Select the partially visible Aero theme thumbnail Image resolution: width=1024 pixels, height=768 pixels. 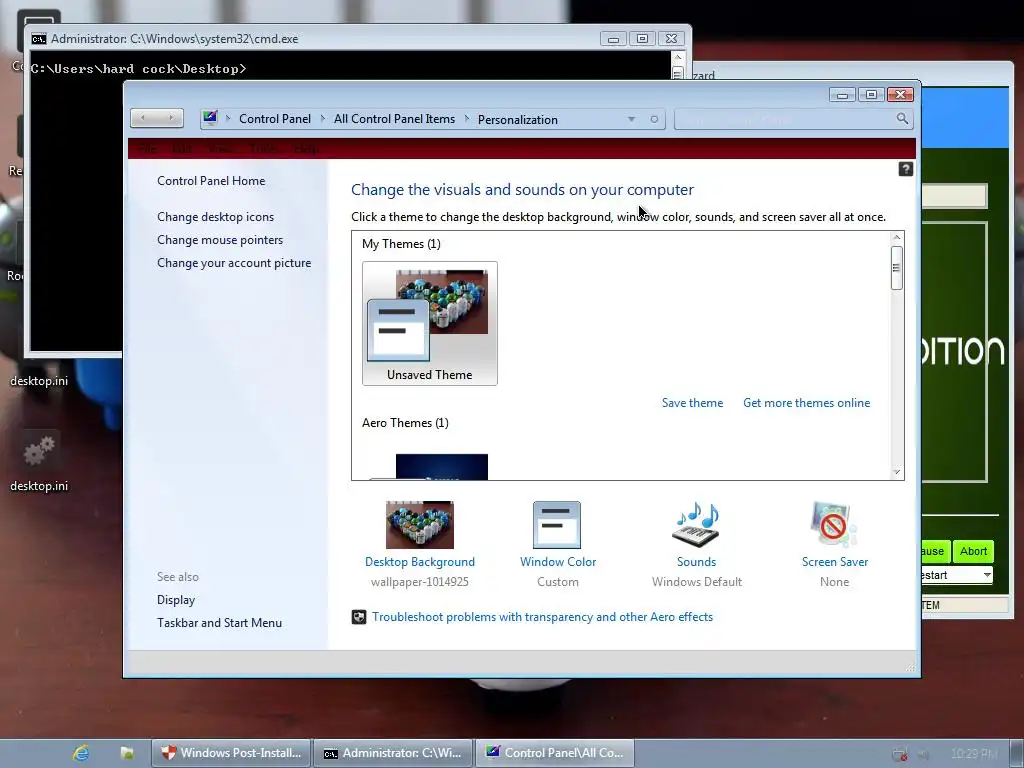click(x=429, y=467)
